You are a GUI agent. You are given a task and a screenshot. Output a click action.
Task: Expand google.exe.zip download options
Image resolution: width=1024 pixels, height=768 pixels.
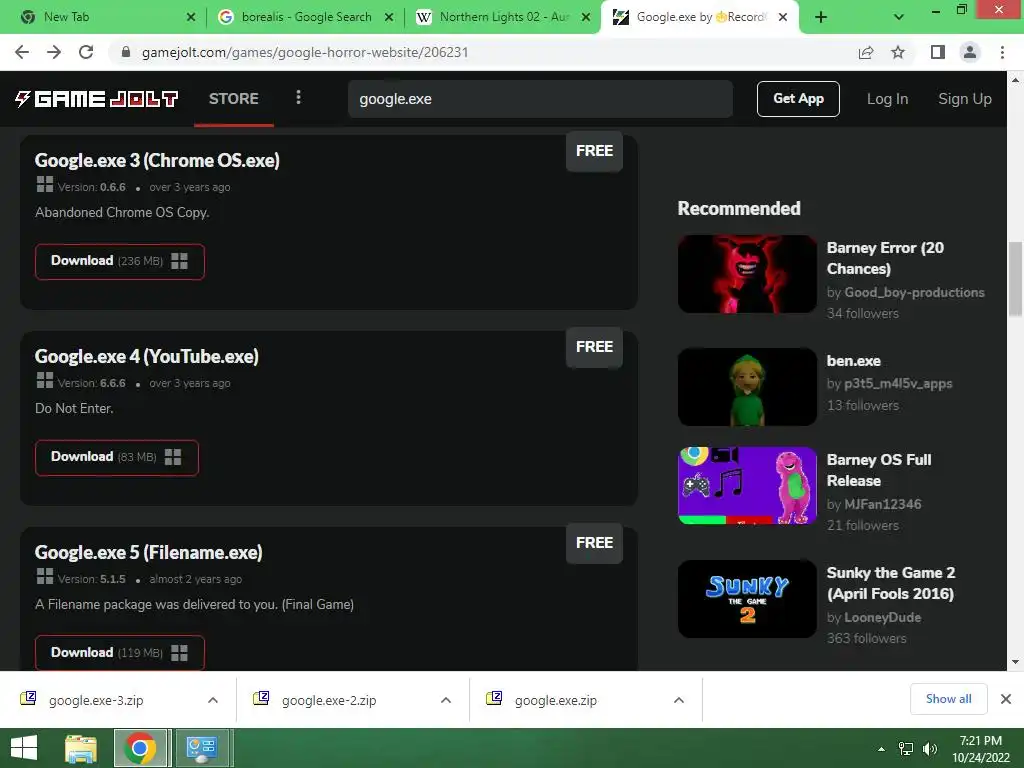click(x=679, y=700)
